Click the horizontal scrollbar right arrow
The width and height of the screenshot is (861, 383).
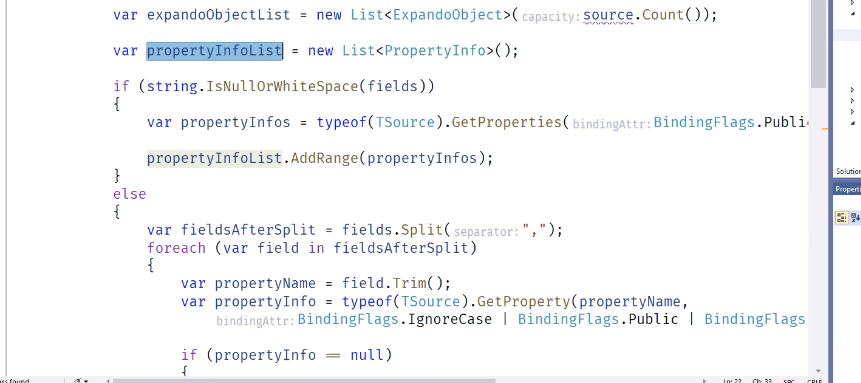[x=705, y=380]
